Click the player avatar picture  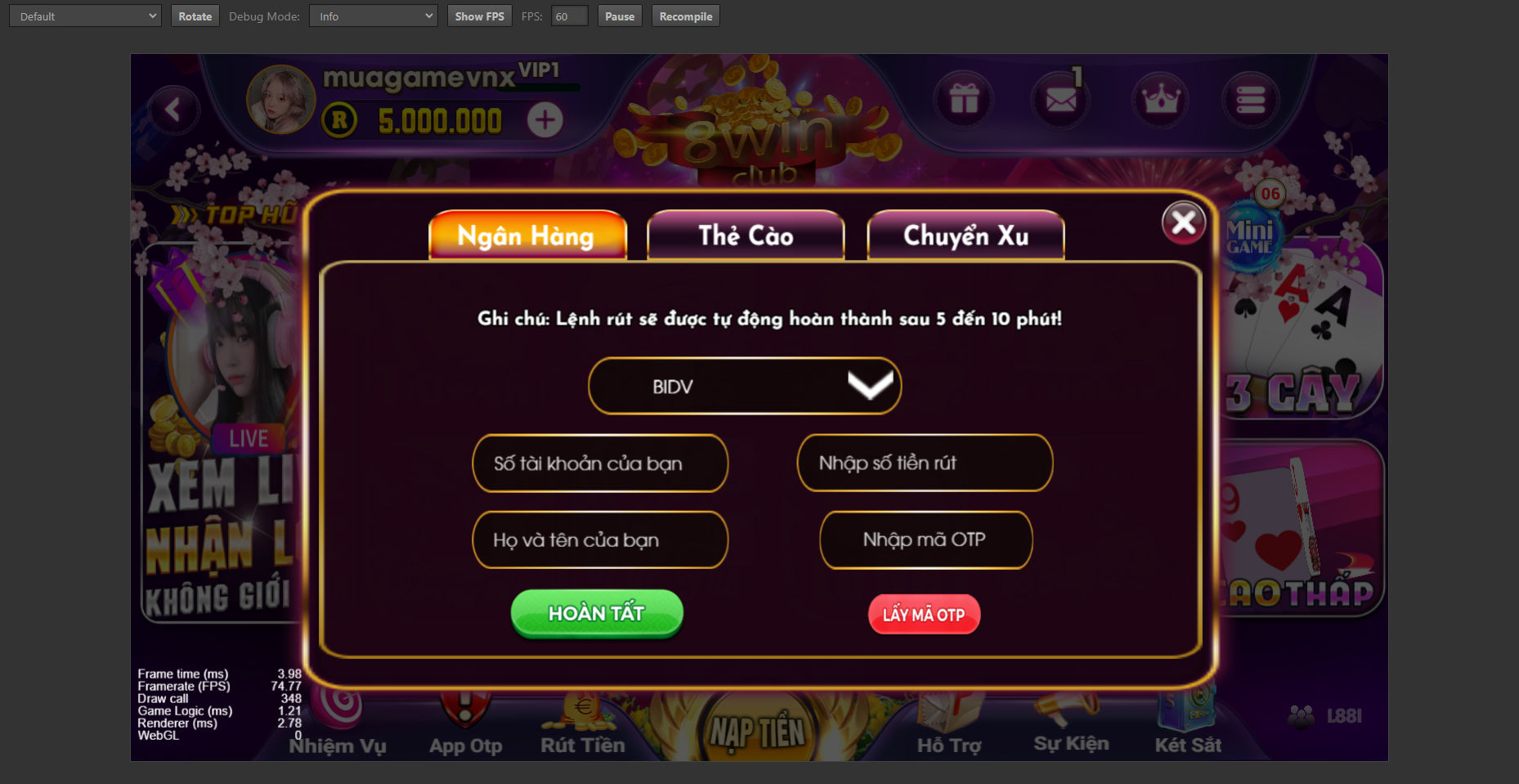281,100
